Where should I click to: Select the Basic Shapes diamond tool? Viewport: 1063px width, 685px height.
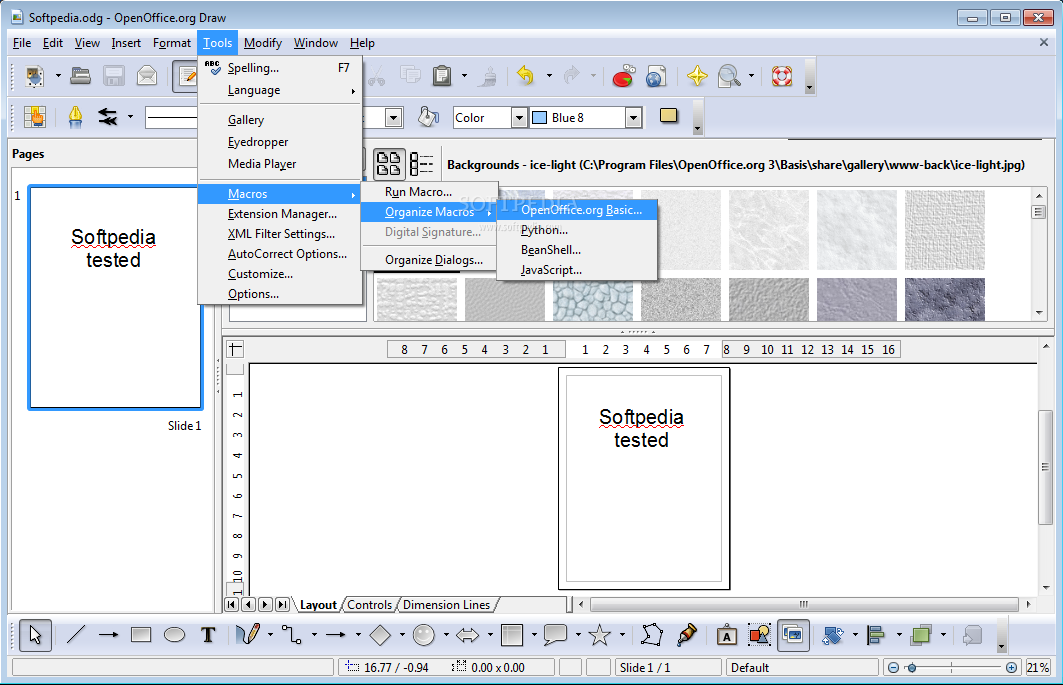[380, 635]
